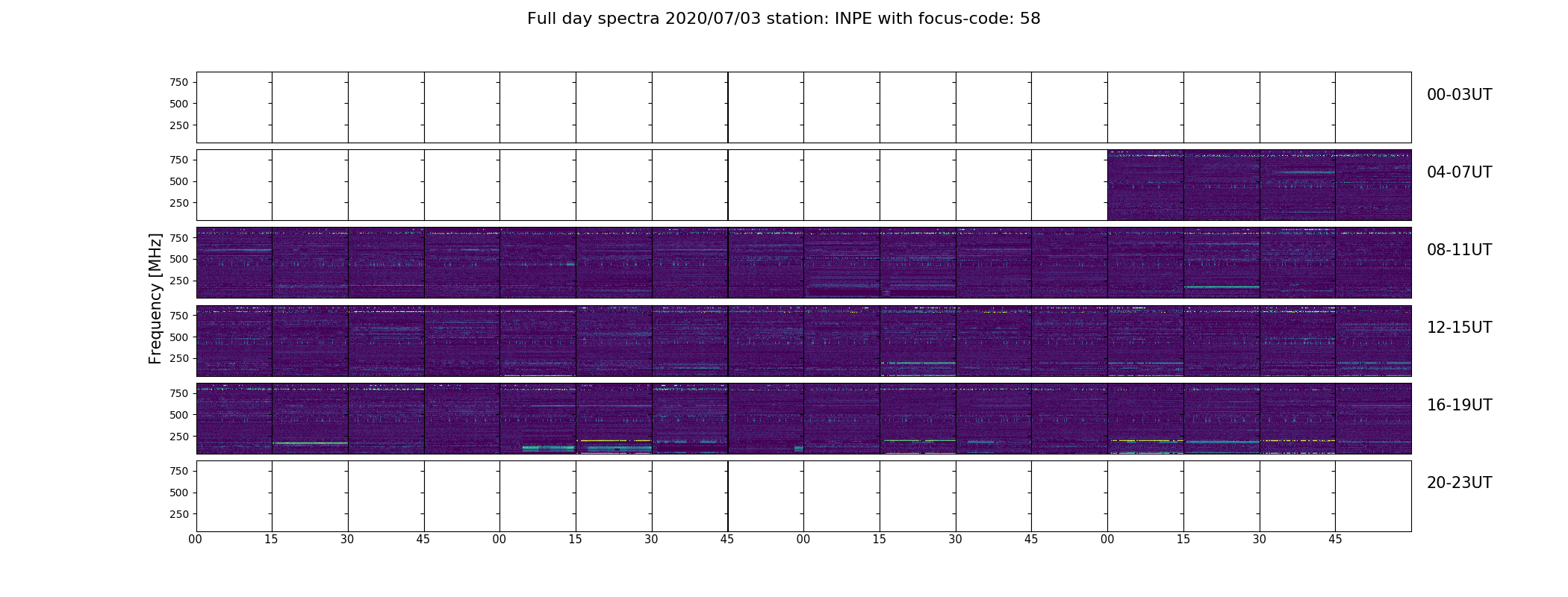Click the 'Frequency [MHz]' axis label
This screenshot has height=597, width=1568.
coord(155,298)
